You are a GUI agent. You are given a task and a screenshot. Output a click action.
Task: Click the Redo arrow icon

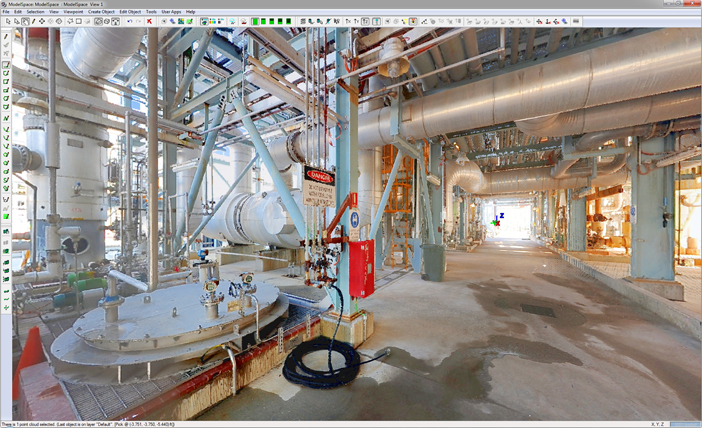click(138, 20)
